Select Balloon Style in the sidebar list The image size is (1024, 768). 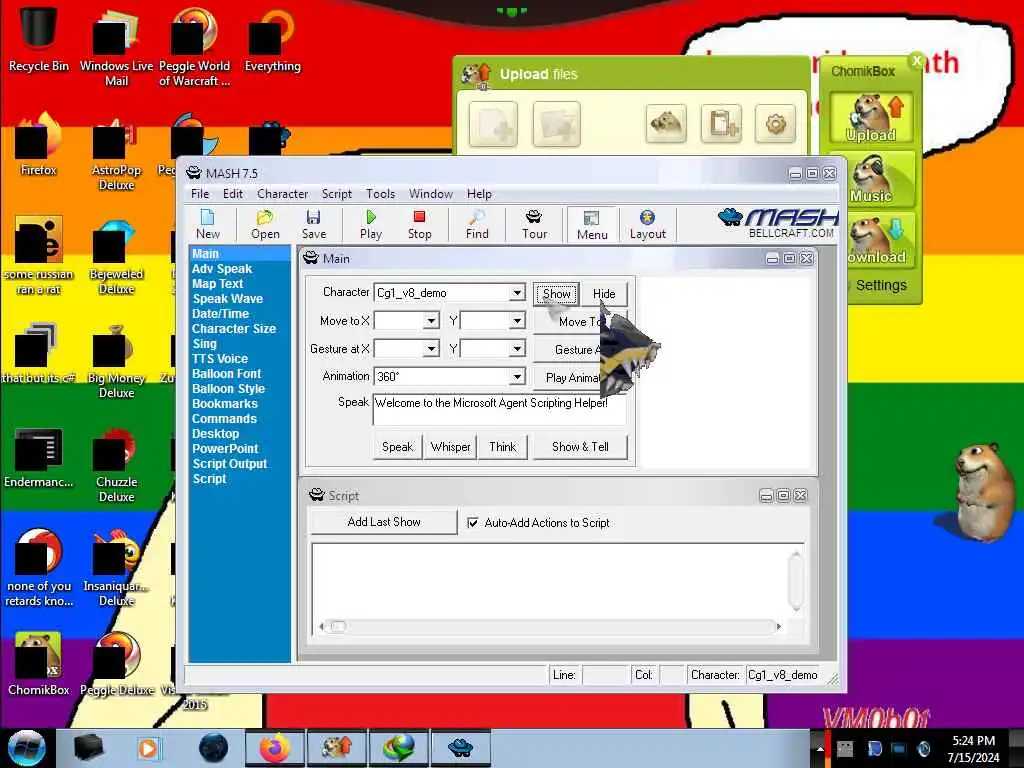tap(228, 389)
